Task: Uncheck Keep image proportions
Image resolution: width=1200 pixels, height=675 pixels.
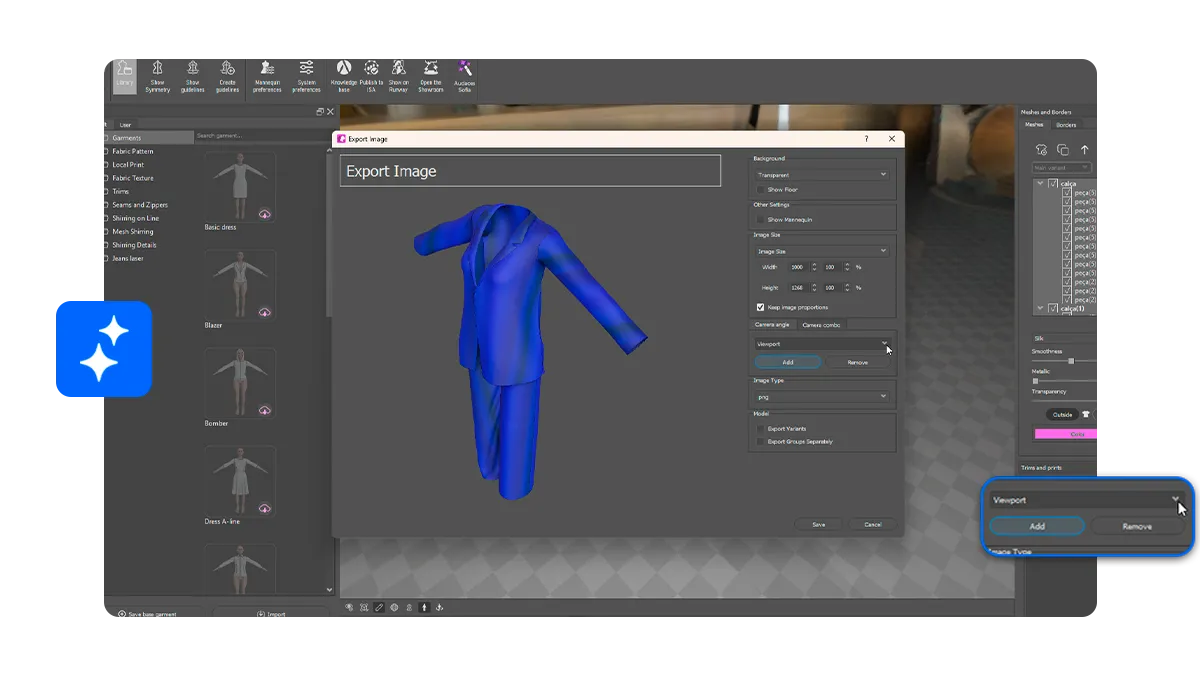Action: point(761,307)
